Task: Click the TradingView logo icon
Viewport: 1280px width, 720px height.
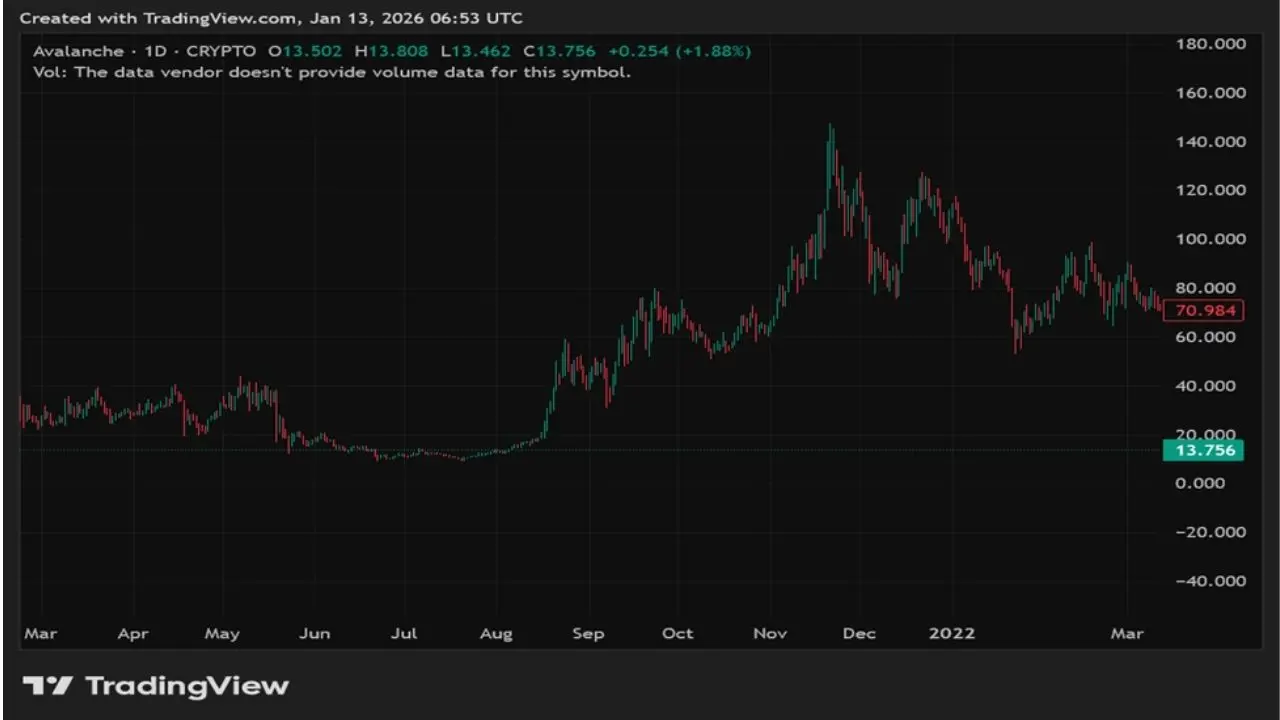Action: [47, 686]
